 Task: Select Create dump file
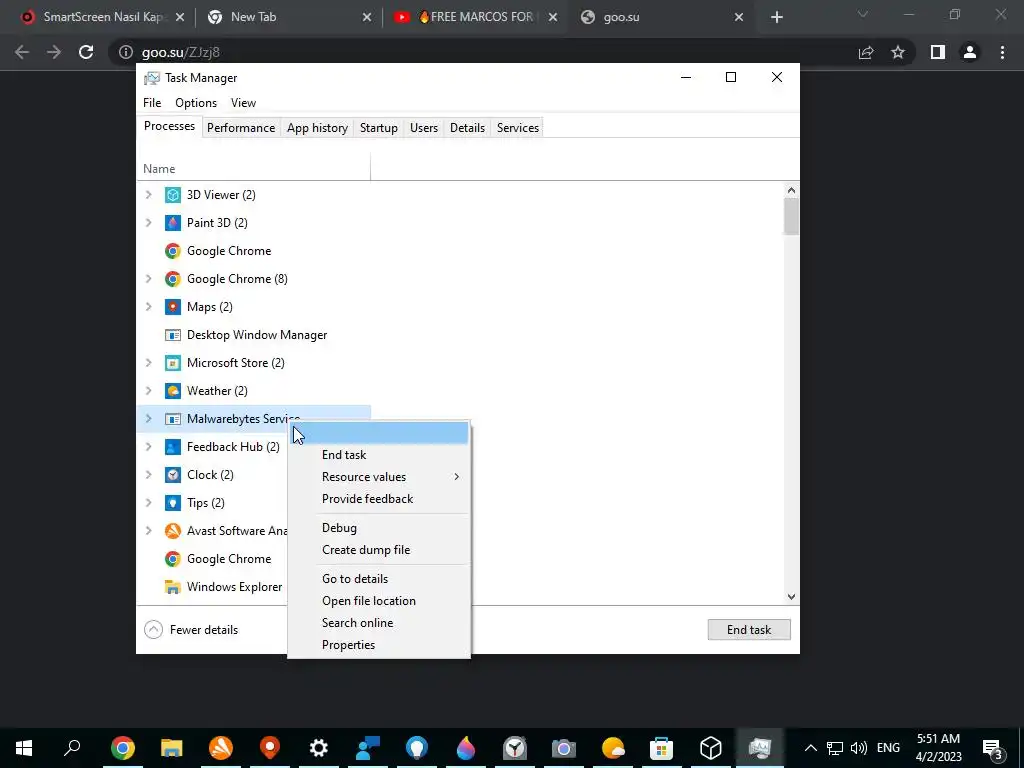pos(379,550)
